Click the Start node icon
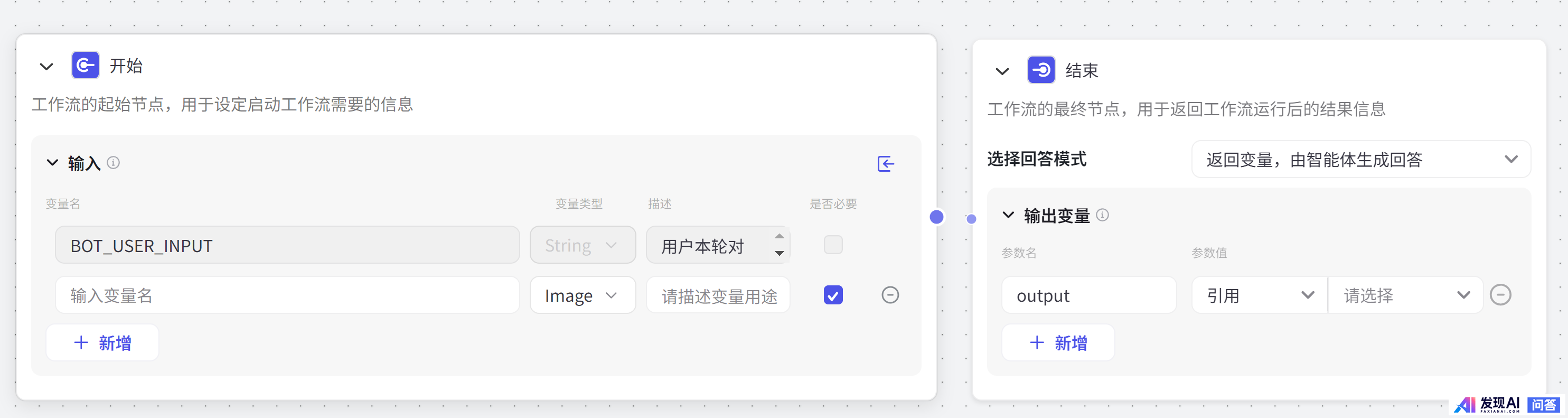The width and height of the screenshot is (1568, 418). tap(85, 65)
